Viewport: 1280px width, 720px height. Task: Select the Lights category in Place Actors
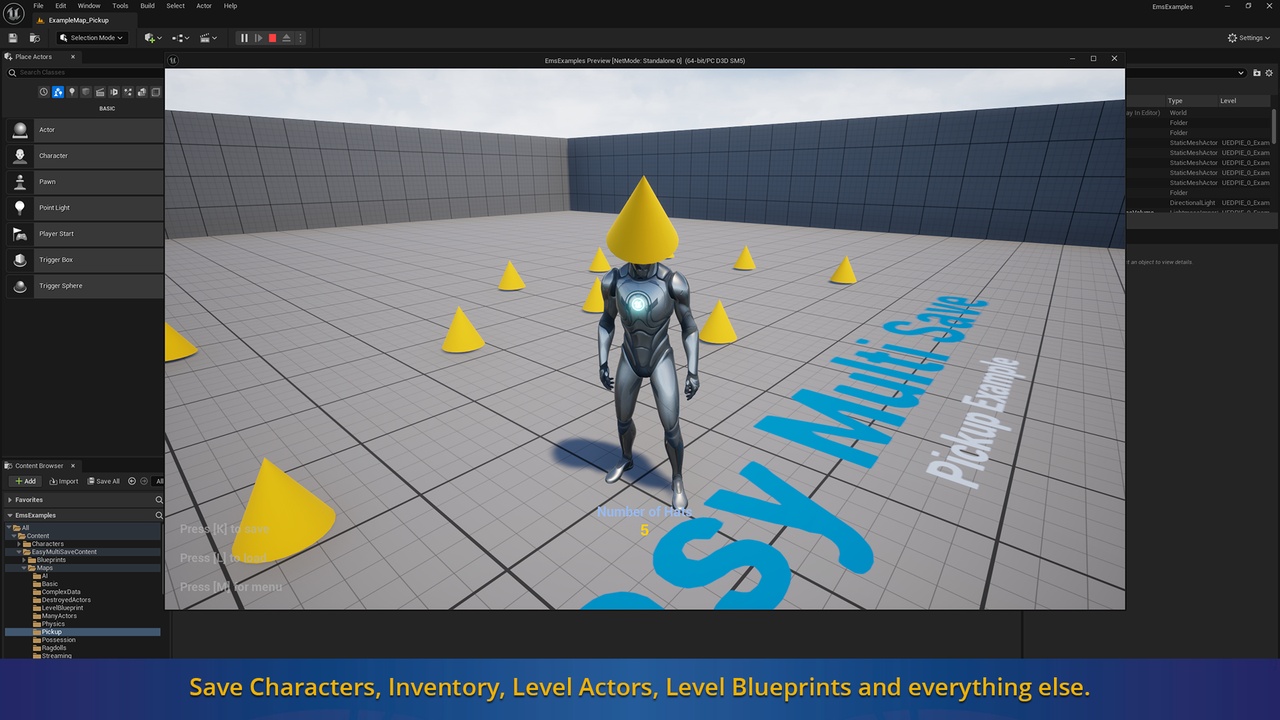[72, 92]
